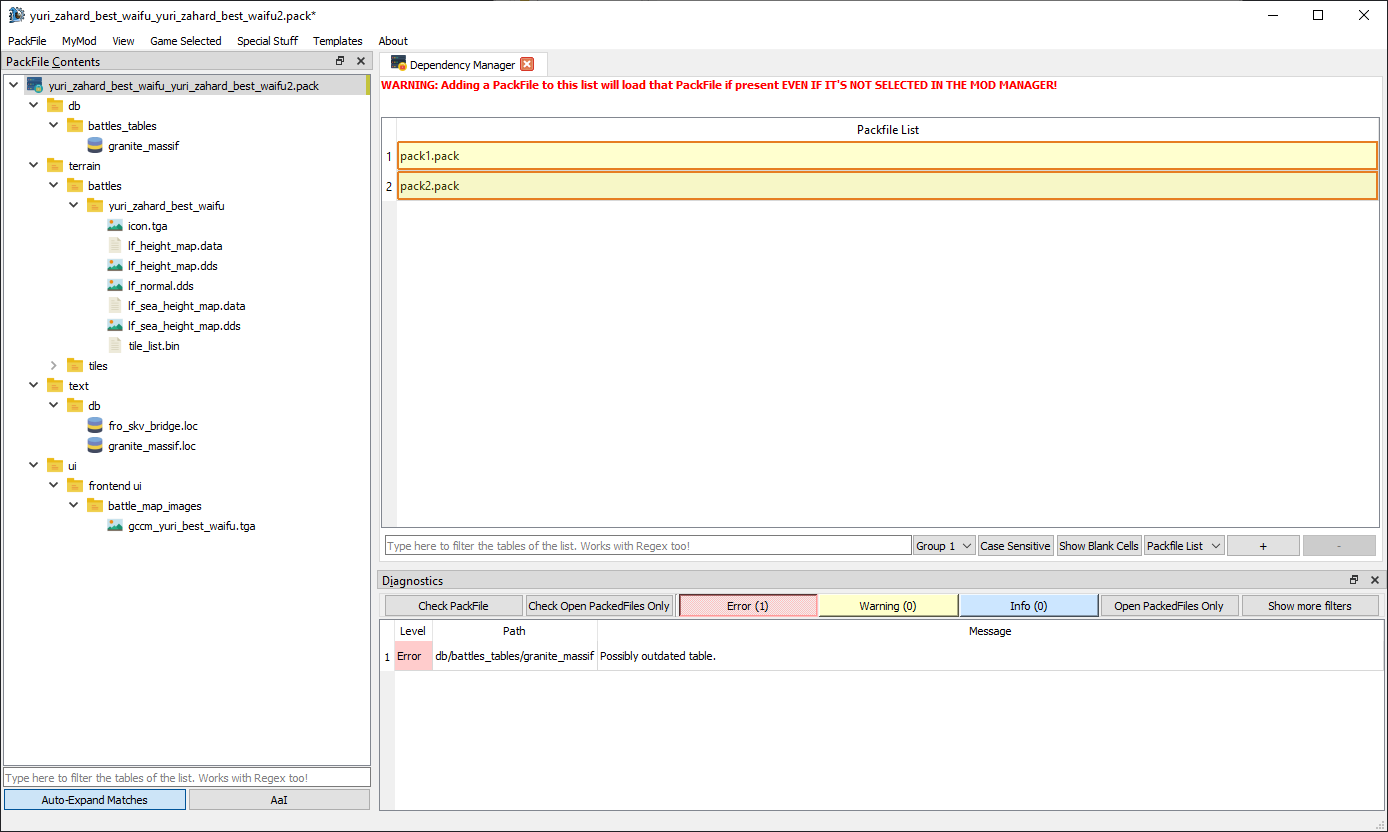Select the pack1.pack row
Viewport: 1388px width, 832px height.
tap(887, 156)
